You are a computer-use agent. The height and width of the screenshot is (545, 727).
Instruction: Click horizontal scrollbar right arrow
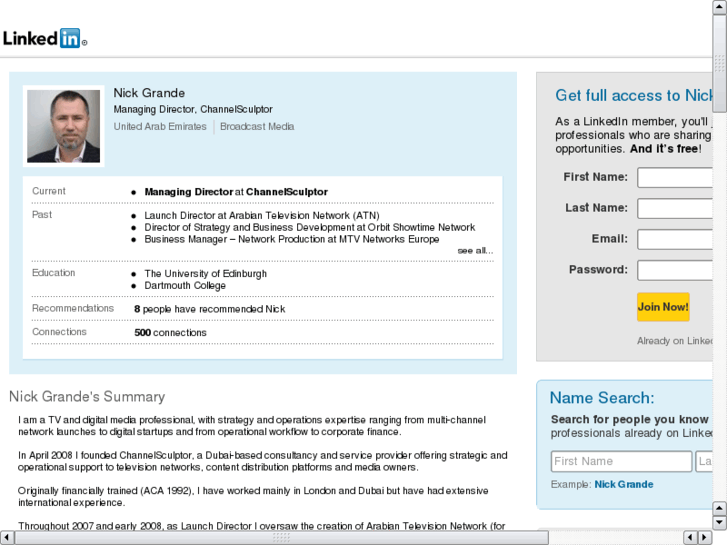[x=705, y=538]
